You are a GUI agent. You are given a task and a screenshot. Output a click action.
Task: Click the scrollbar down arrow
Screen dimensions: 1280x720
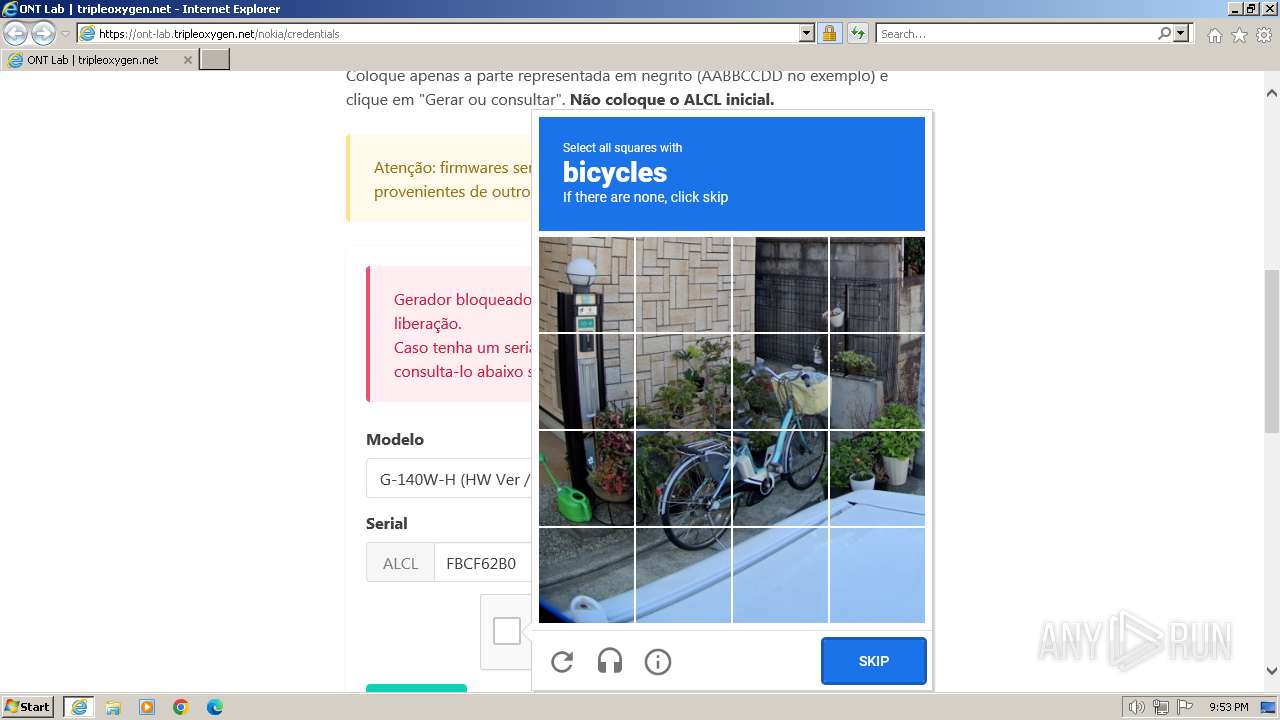pyautogui.click(x=1271, y=671)
